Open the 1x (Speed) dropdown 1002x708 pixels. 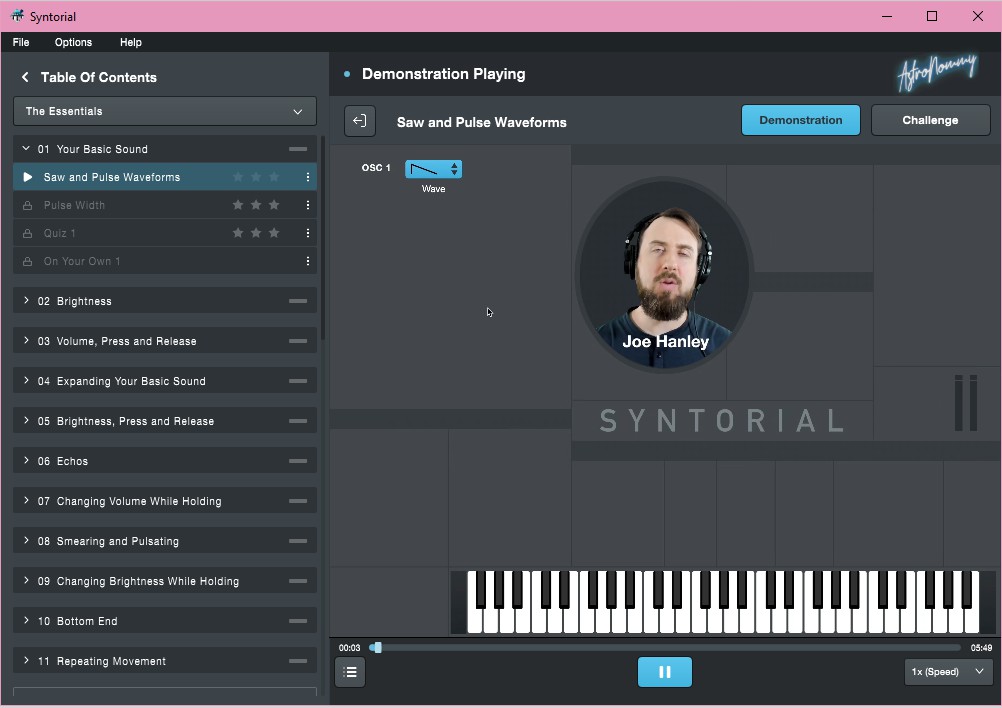(948, 672)
